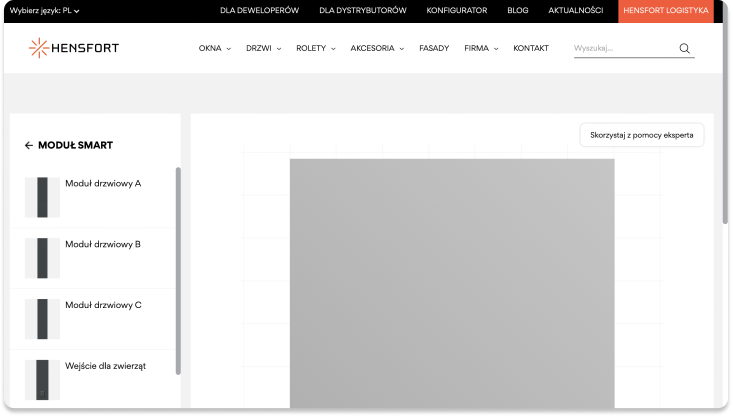
Task: Click the module list scrollbar
Action: (178, 270)
